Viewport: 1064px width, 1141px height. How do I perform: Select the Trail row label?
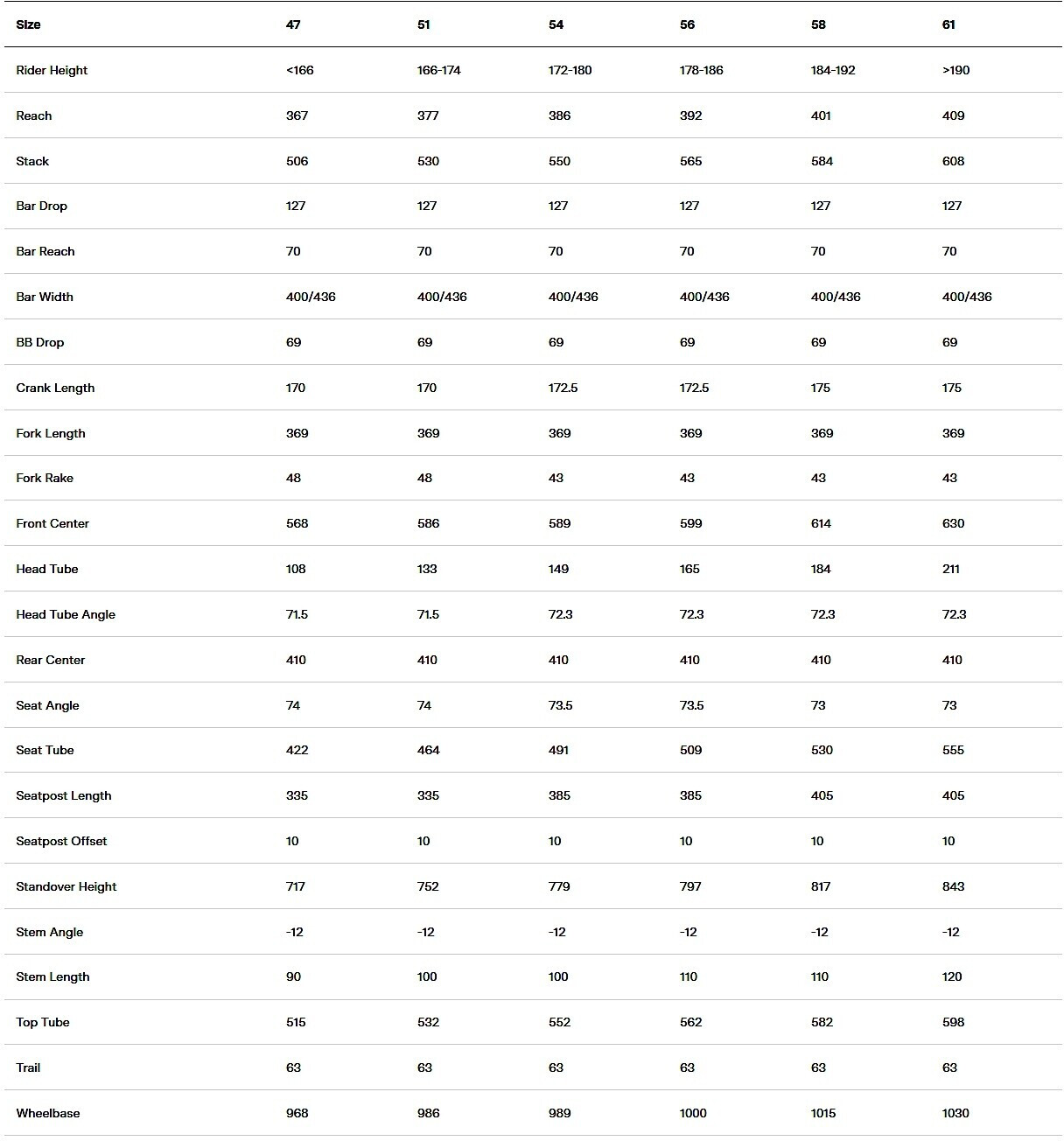pos(28,1067)
